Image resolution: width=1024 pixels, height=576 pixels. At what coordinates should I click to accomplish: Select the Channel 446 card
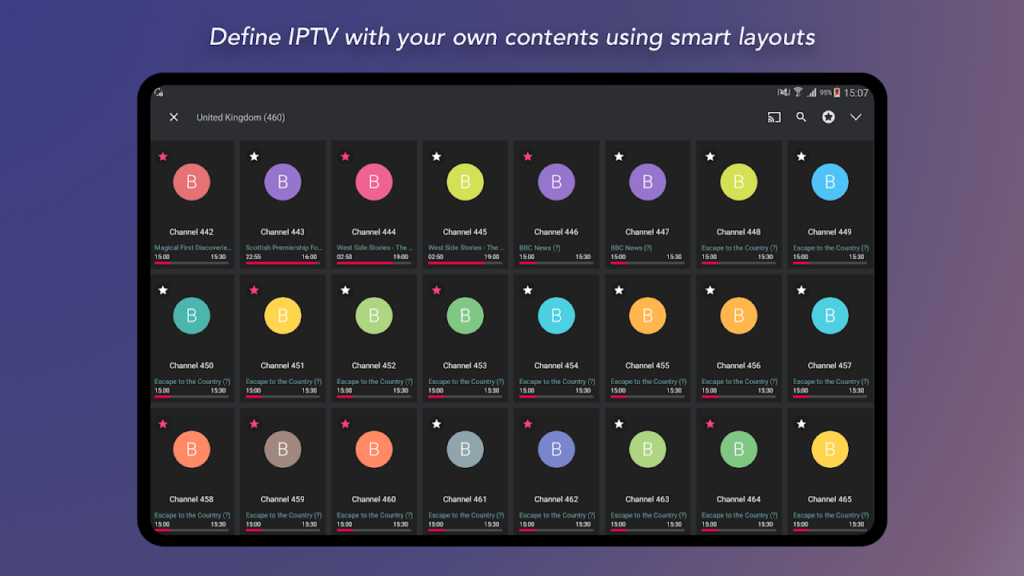click(x=556, y=205)
